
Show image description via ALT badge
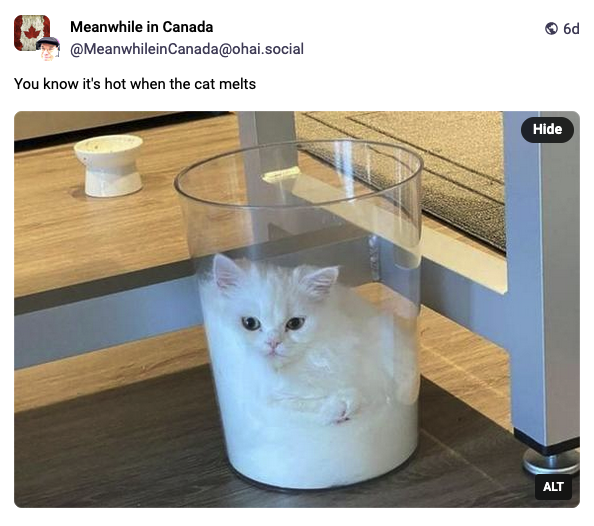[x=553, y=487]
